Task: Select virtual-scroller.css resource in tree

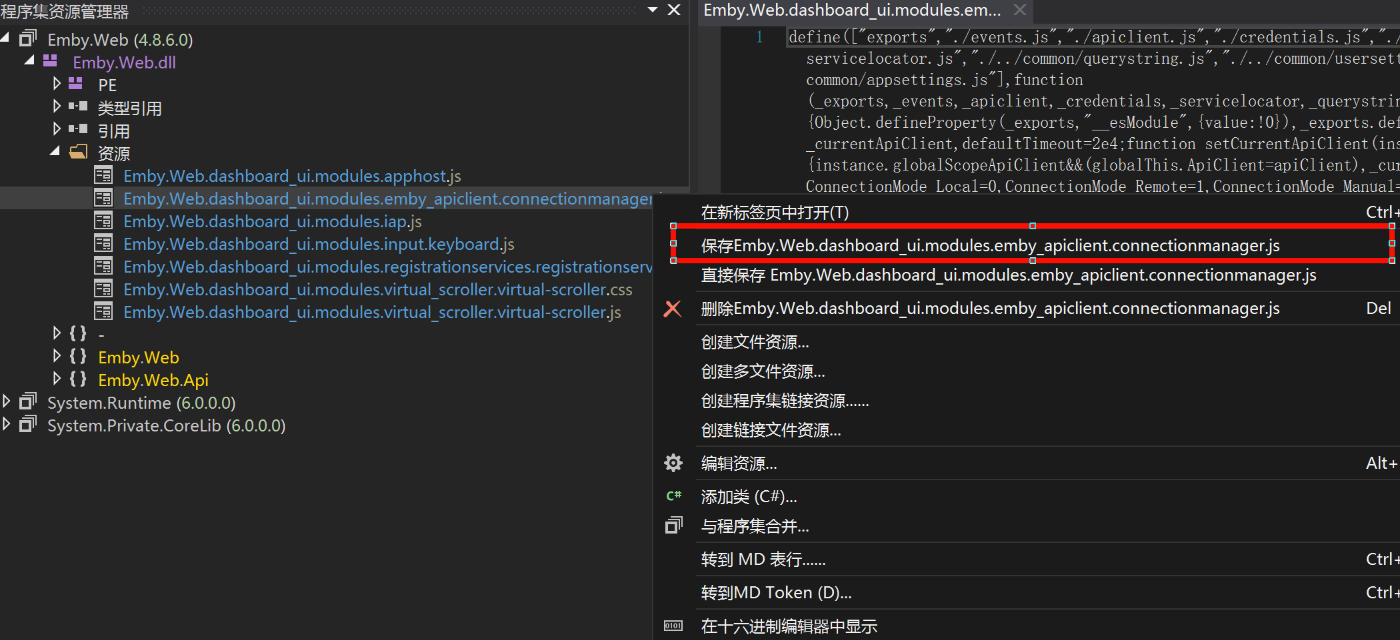Action: pos(377,290)
